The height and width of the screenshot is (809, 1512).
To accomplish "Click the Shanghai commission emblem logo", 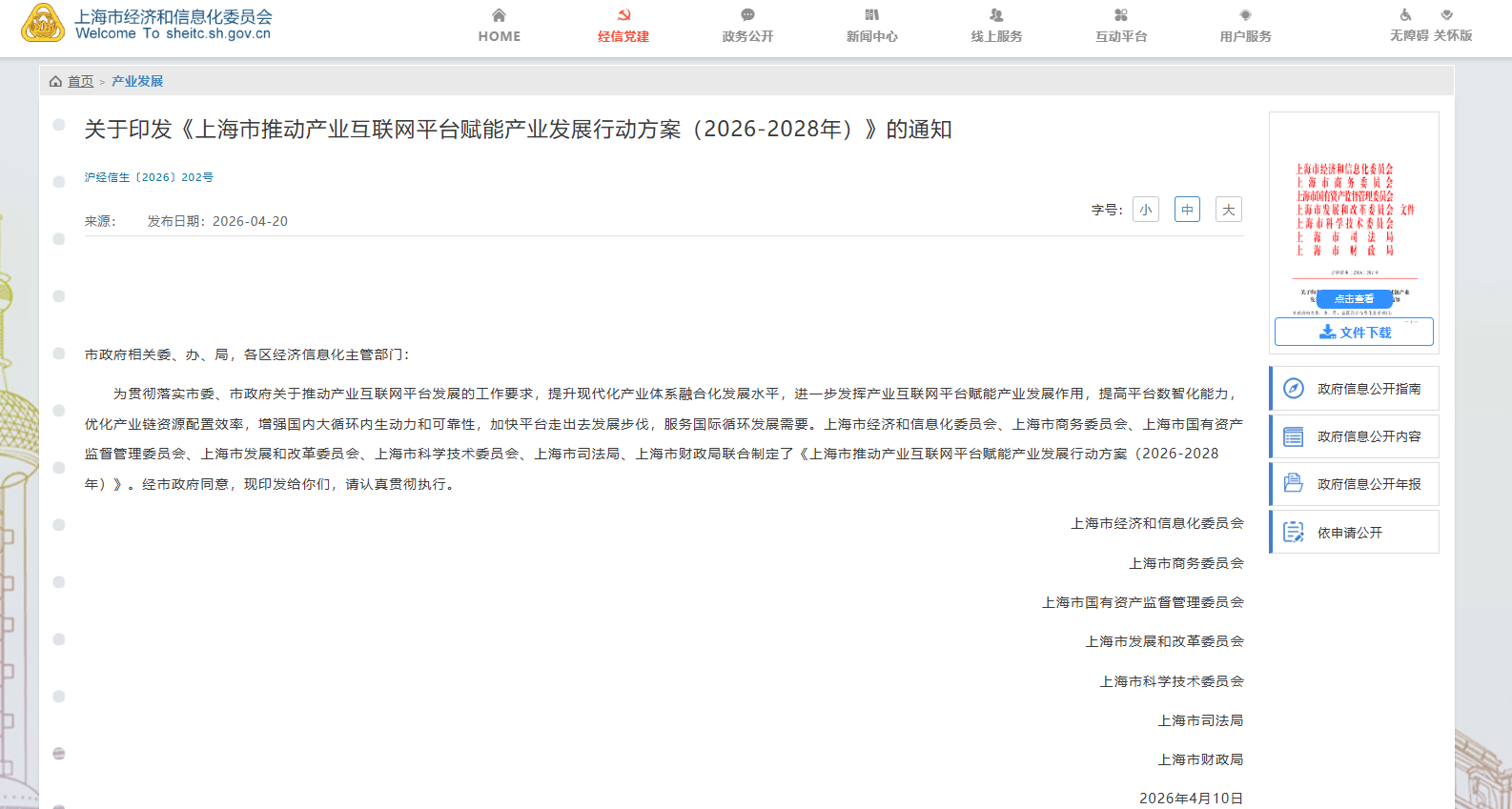I will 43,24.
